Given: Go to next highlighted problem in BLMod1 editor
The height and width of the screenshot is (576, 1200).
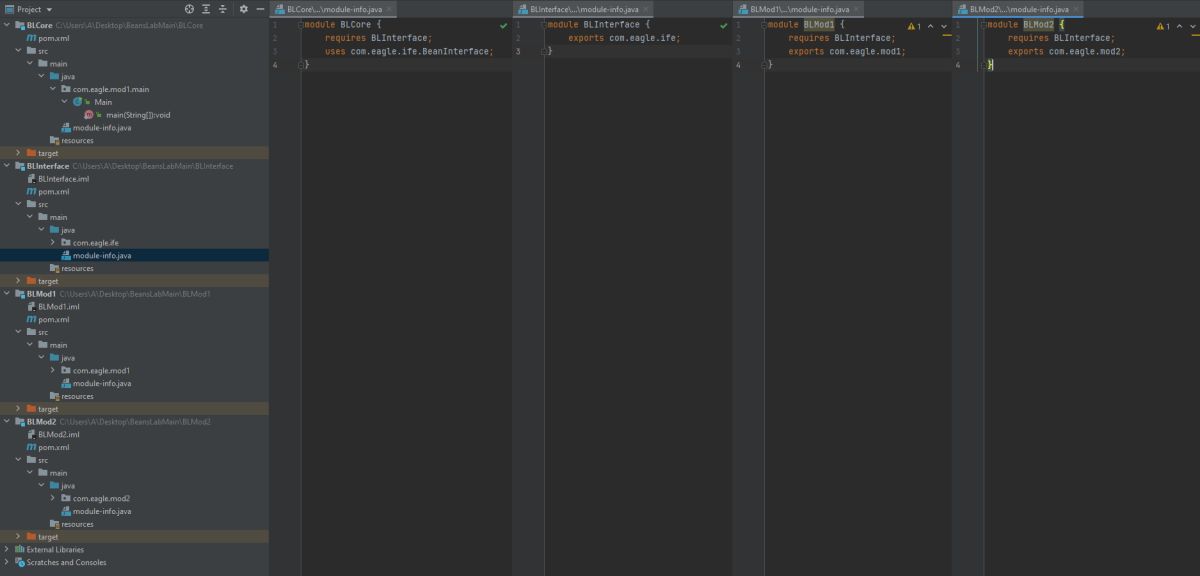Looking at the screenshot, I should coord(944,25).
